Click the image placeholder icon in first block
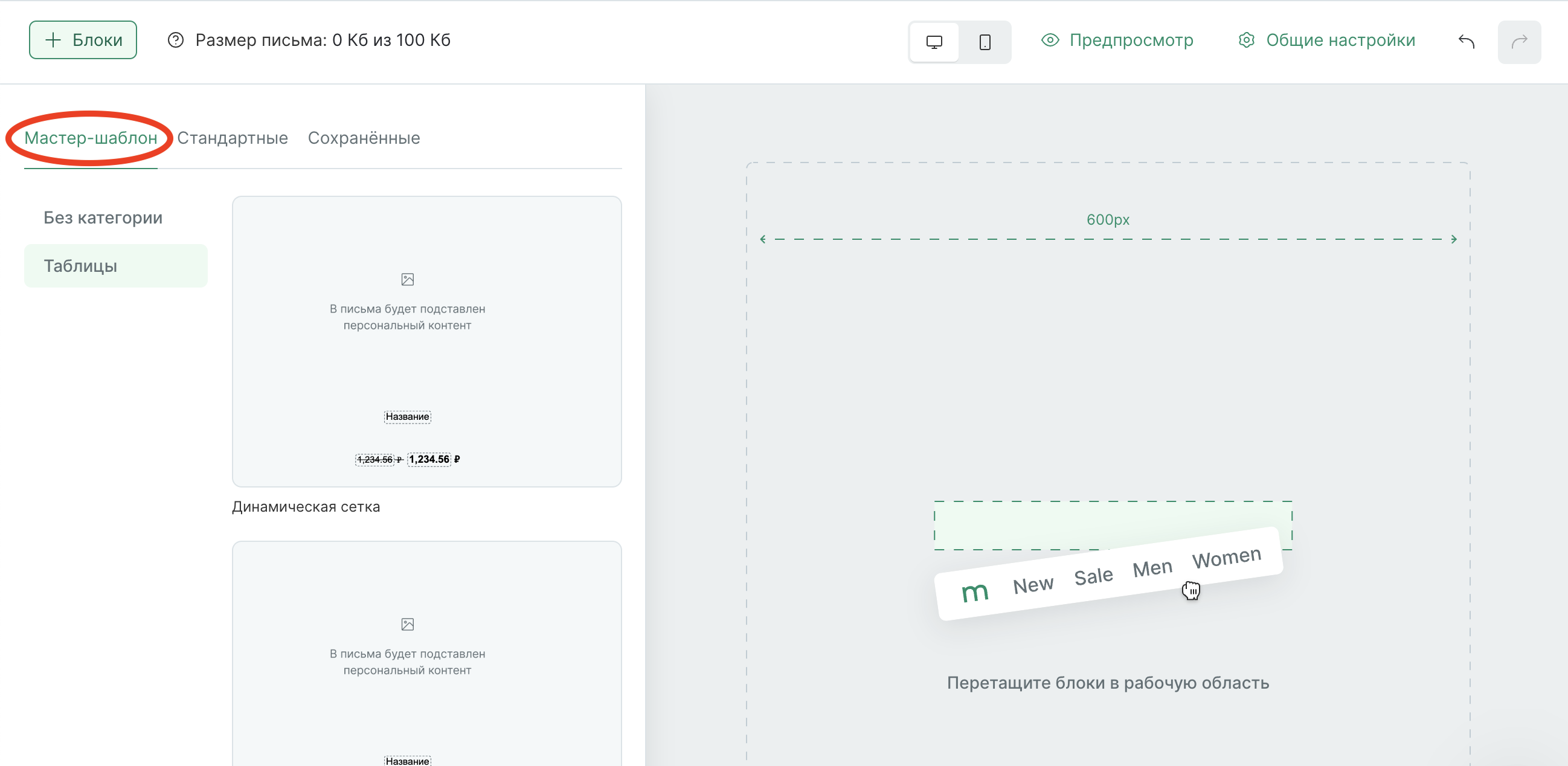1568x766 pixels. 407,280
